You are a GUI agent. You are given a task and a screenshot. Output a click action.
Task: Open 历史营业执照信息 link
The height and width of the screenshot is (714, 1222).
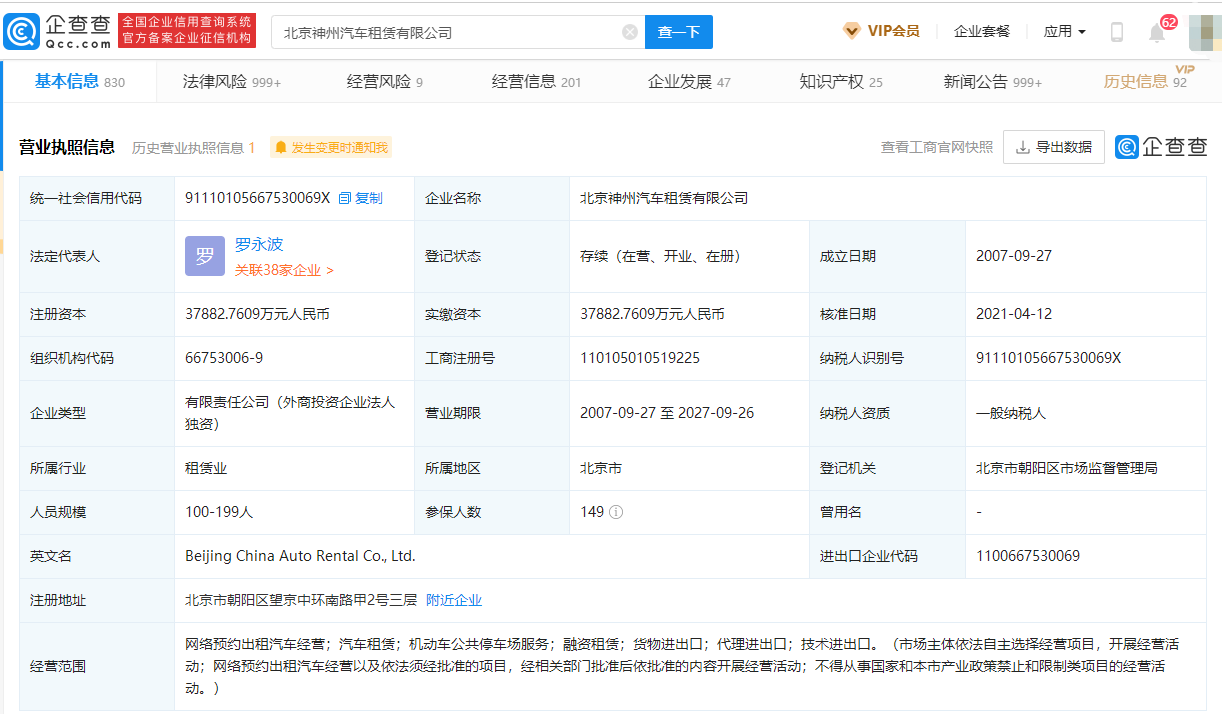pos(193,148)
